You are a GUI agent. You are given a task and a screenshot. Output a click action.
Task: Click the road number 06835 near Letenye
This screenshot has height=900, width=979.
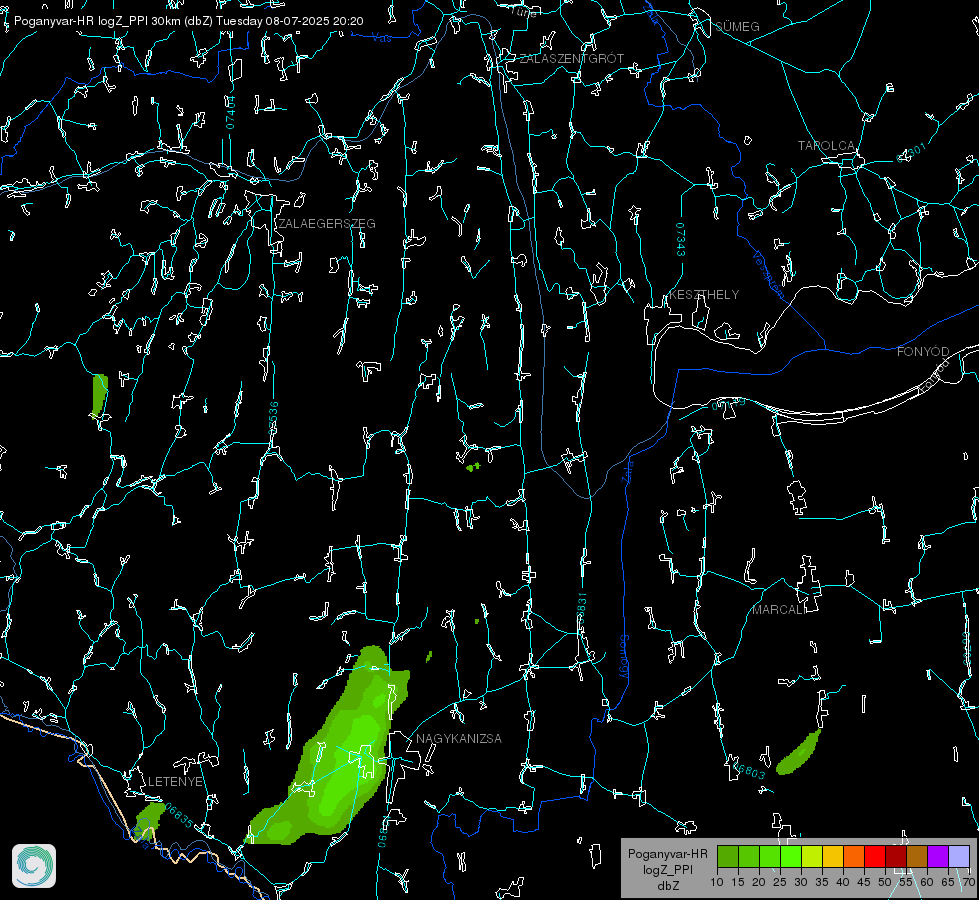179,815
